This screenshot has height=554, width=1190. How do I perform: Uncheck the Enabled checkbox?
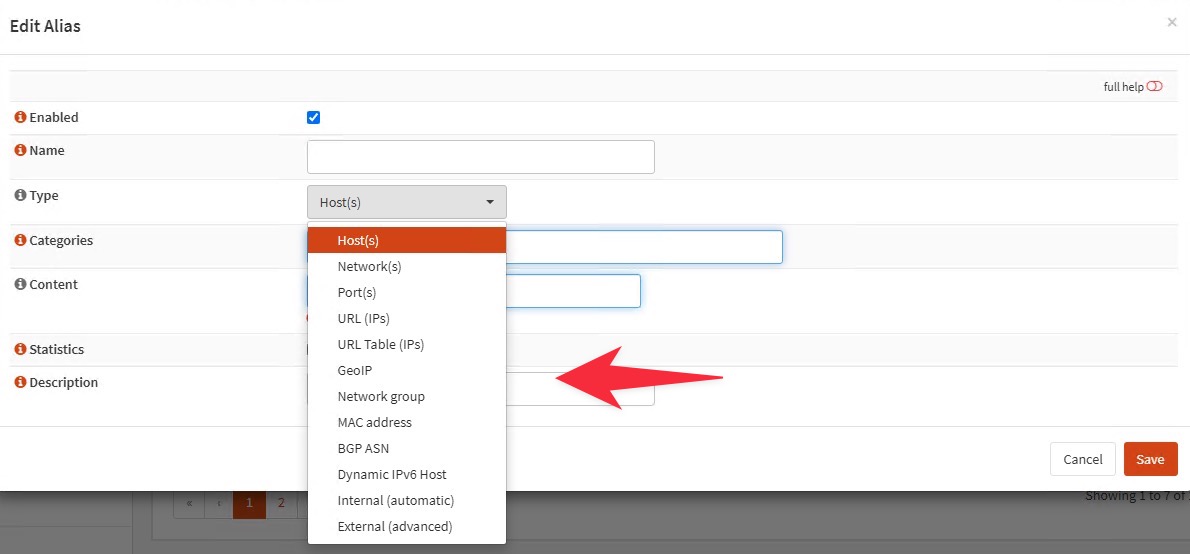point(313,118)
